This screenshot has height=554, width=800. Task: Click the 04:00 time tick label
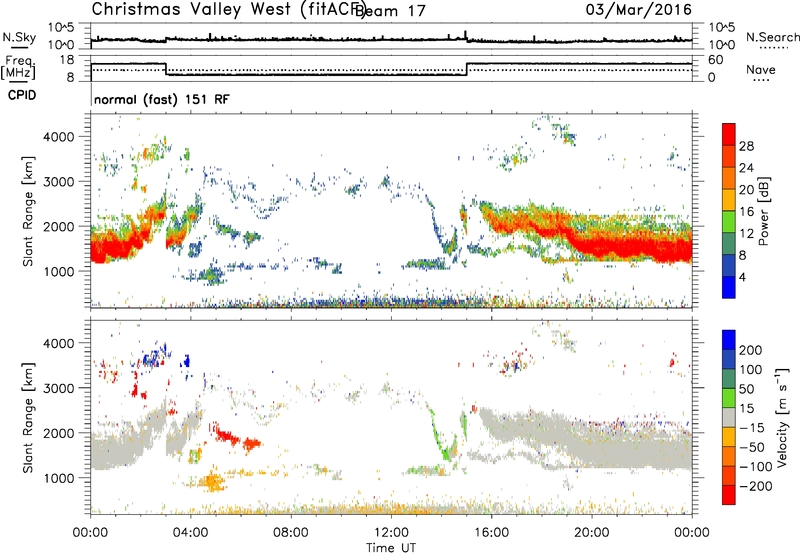tap(190, 533)
